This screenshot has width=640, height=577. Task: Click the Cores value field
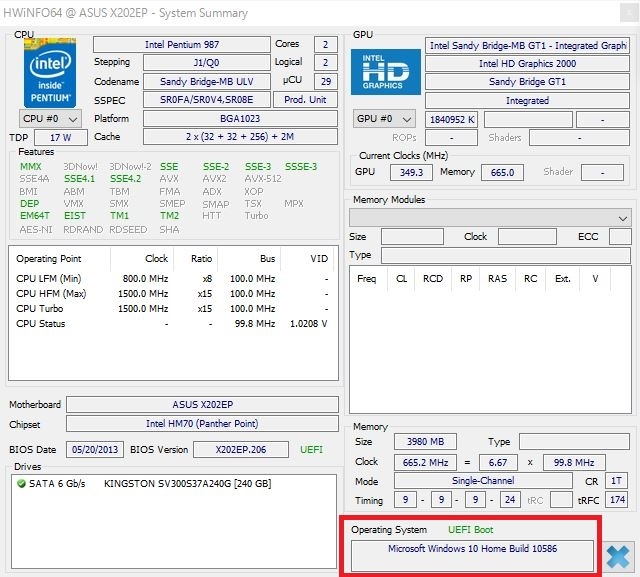click(326, 44)
